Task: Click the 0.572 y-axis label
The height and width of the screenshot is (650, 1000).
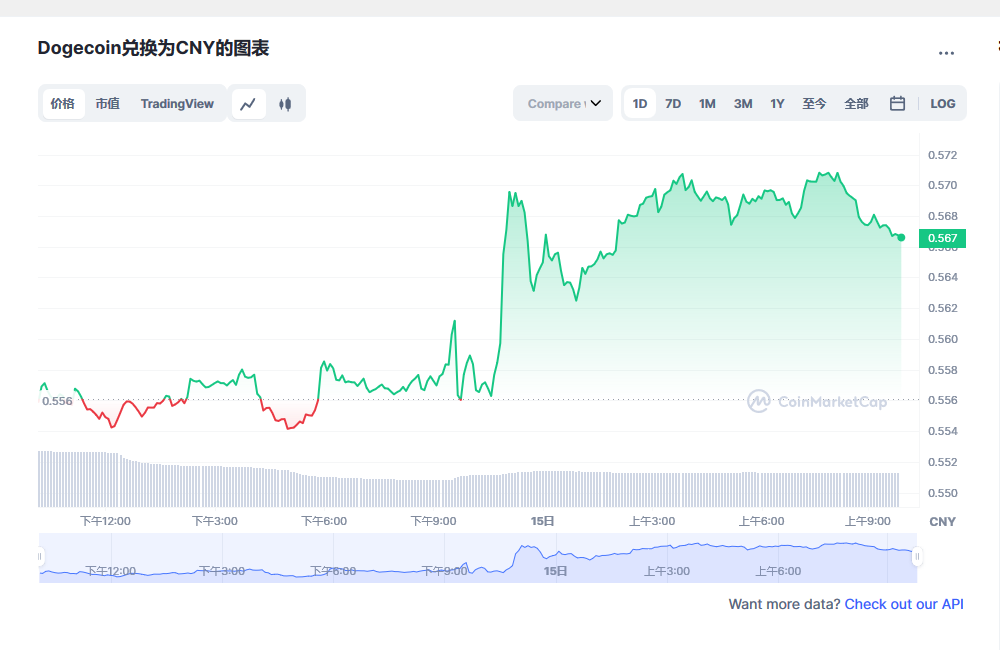Action: point(943,155)
